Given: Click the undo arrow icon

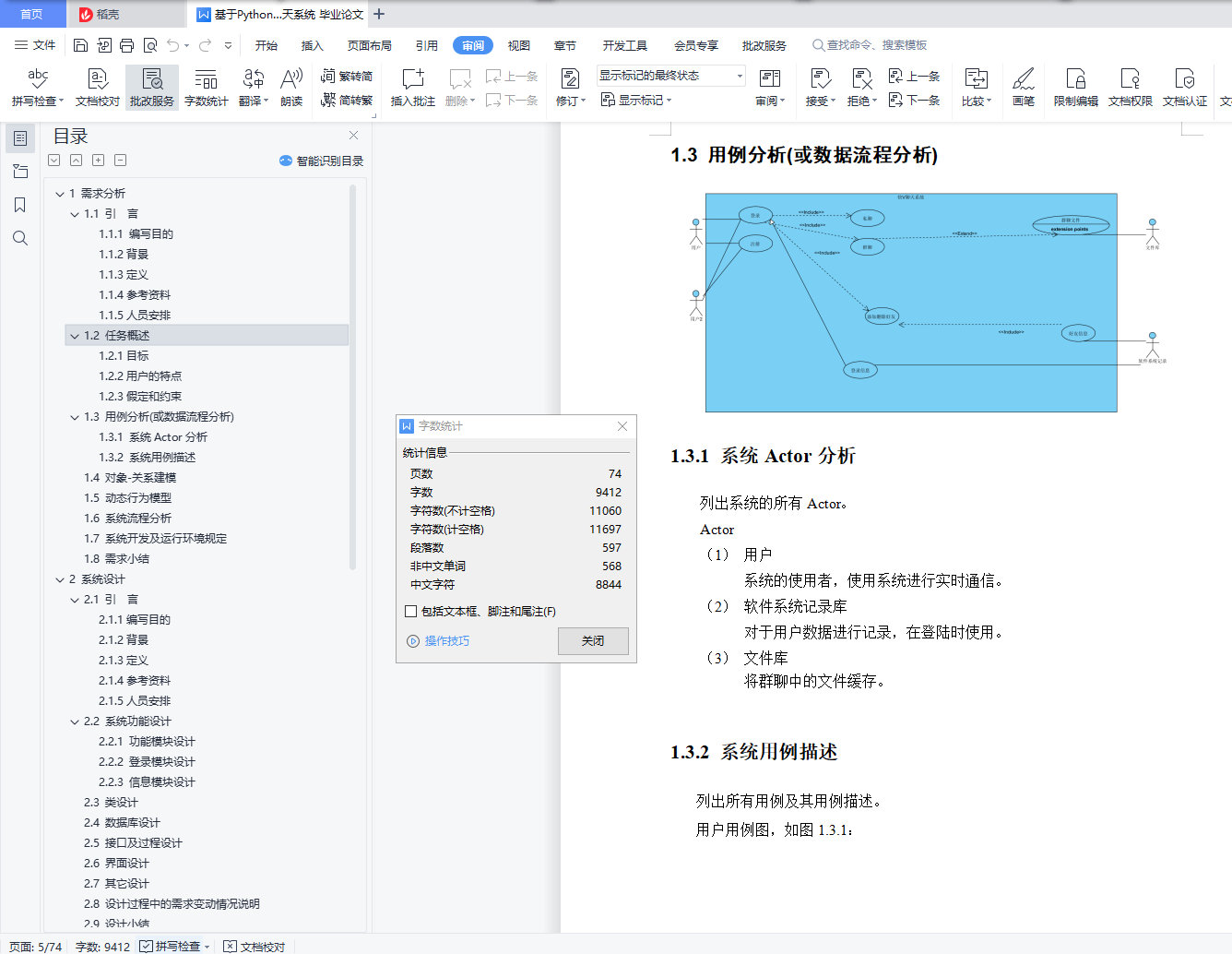Looking at the screenshot, I should click(172, 45).
